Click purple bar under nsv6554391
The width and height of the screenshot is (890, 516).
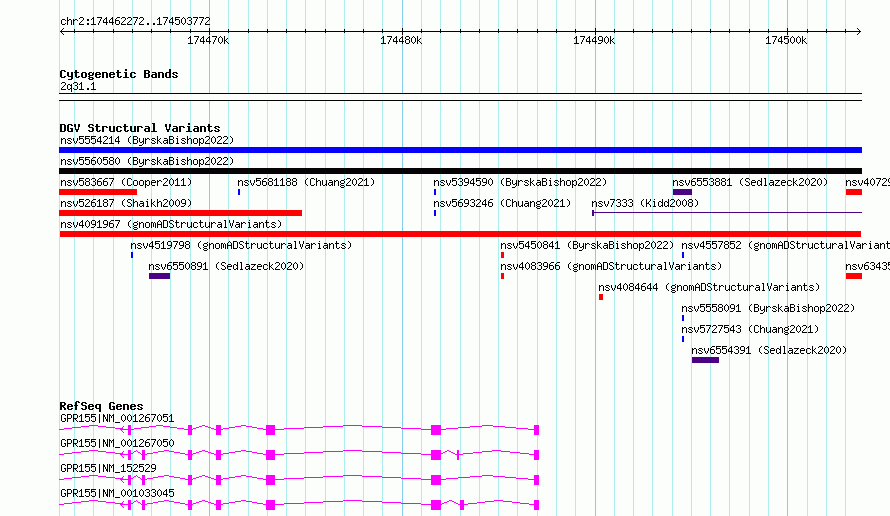pos(705,360)
